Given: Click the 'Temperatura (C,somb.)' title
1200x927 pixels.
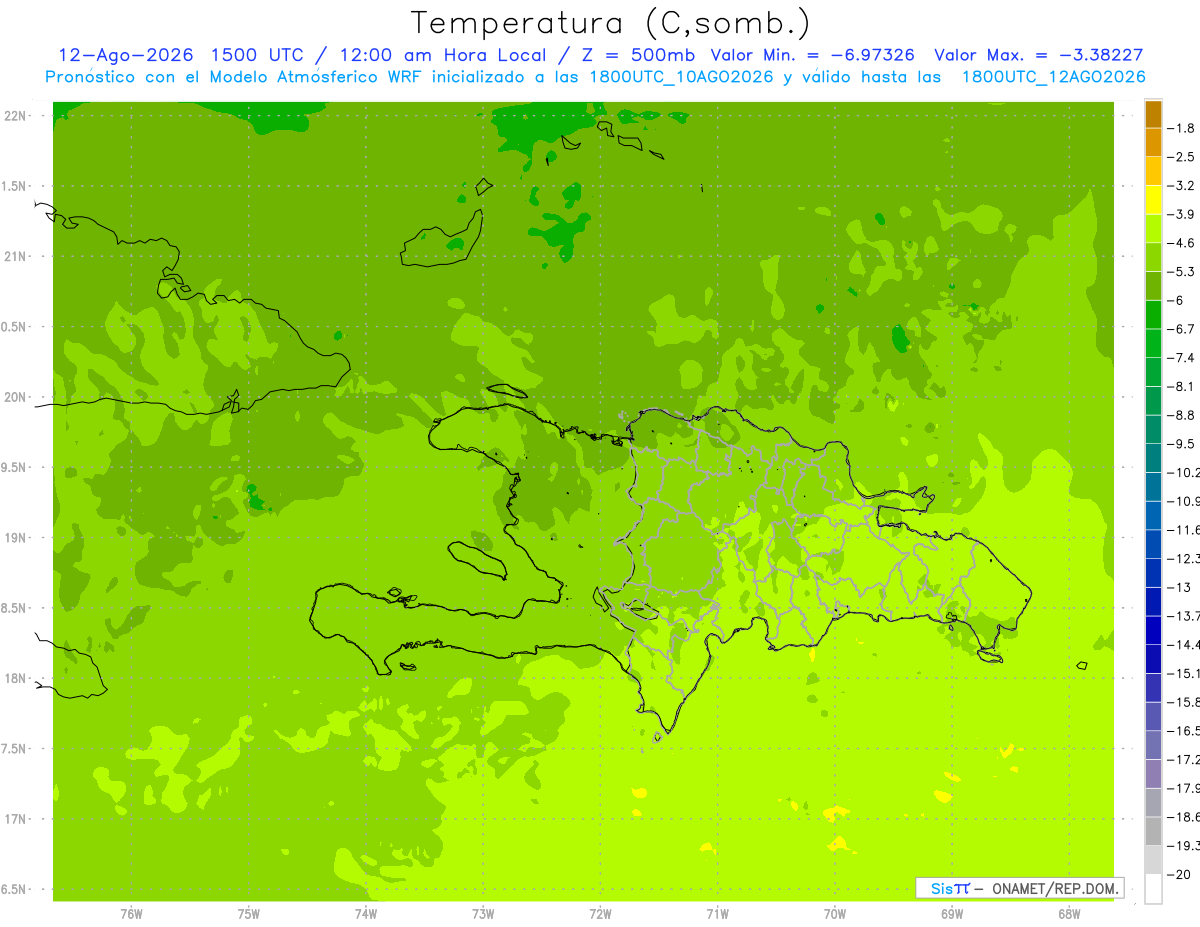Looking at the screenshot, I should coord(611,24).
